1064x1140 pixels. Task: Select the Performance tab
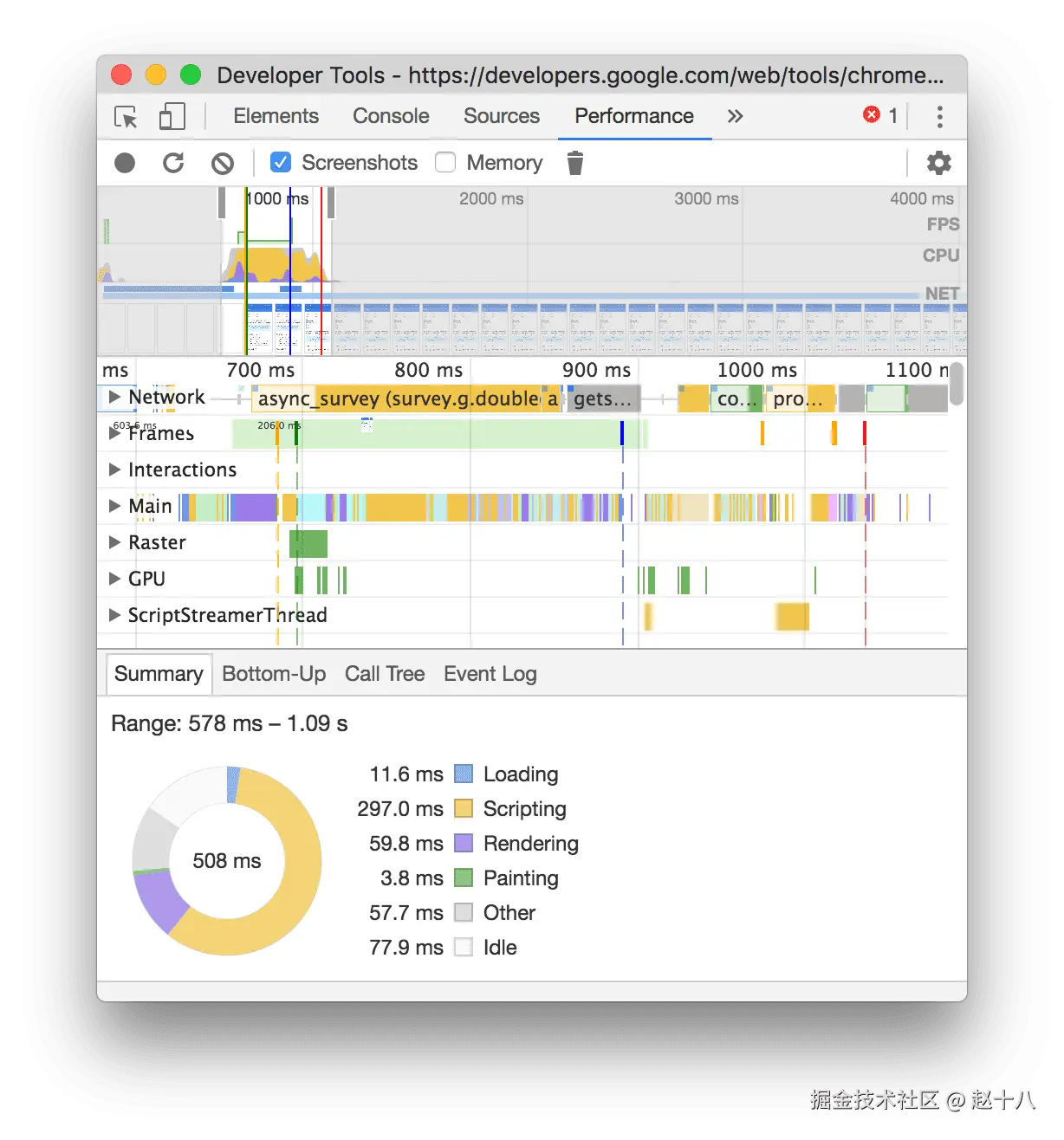pos(634,116)
